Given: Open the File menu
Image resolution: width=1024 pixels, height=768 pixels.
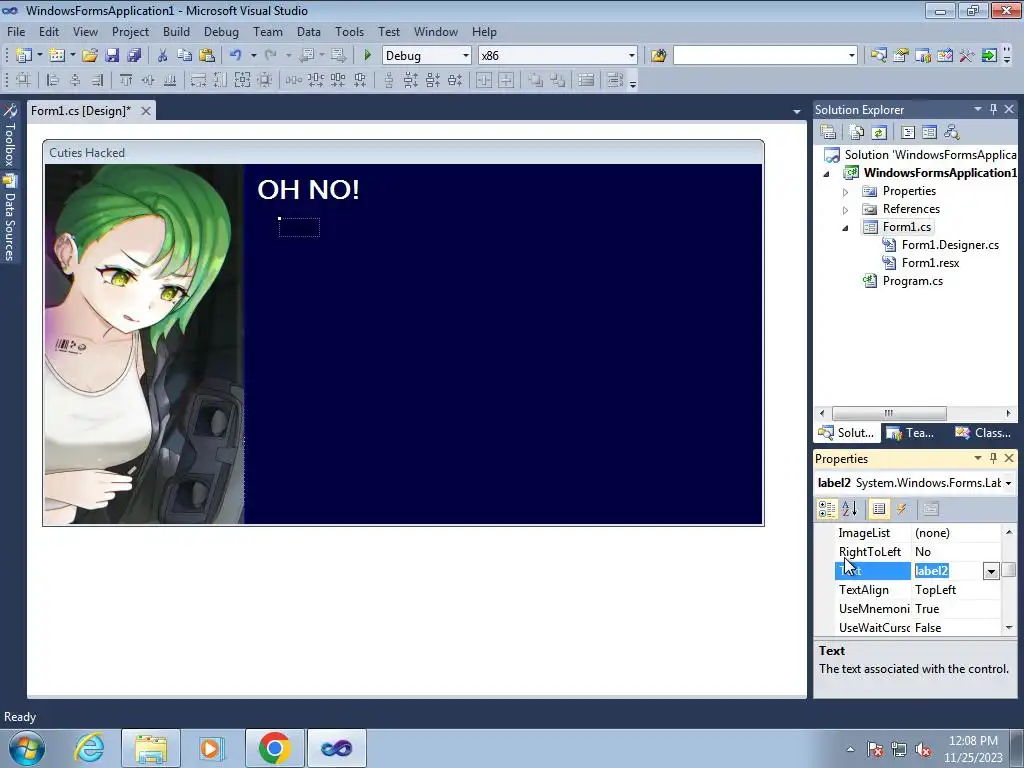Looking at the screenshot, I should click(x=16, y=31).
